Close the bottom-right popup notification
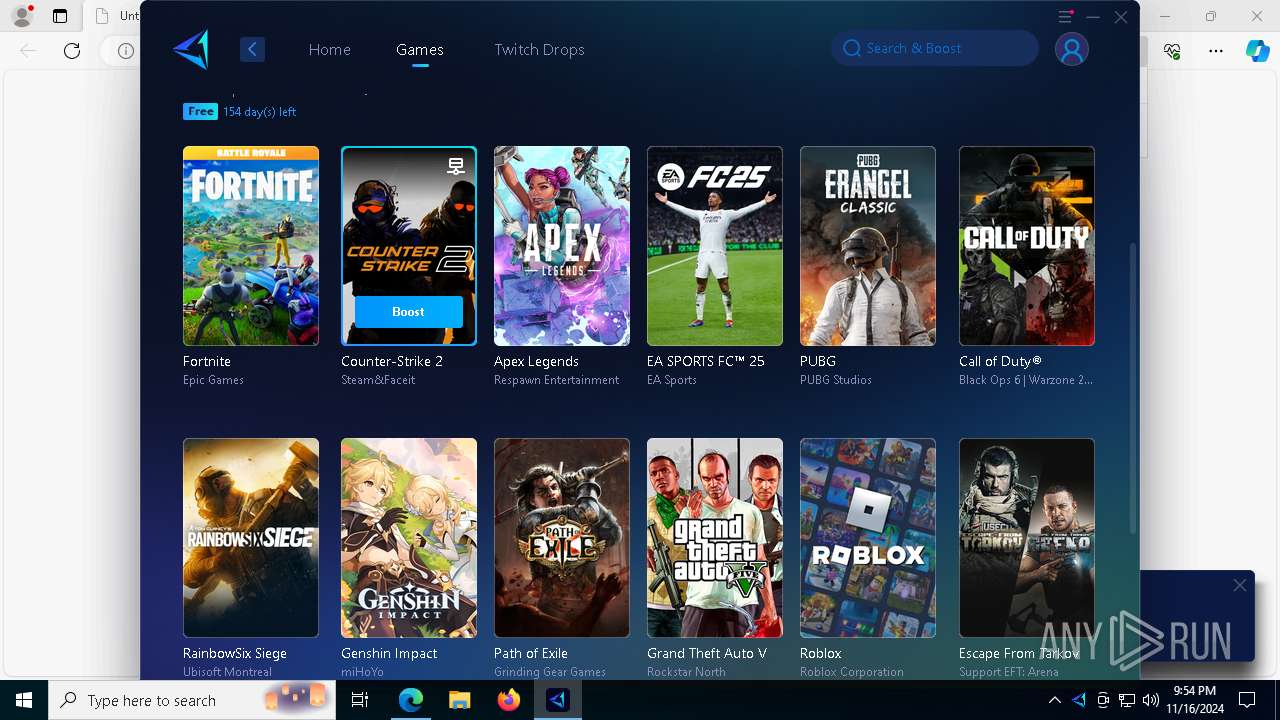Image resolution: width=1280 pixels, height=720 pixels. point(1240,585)
